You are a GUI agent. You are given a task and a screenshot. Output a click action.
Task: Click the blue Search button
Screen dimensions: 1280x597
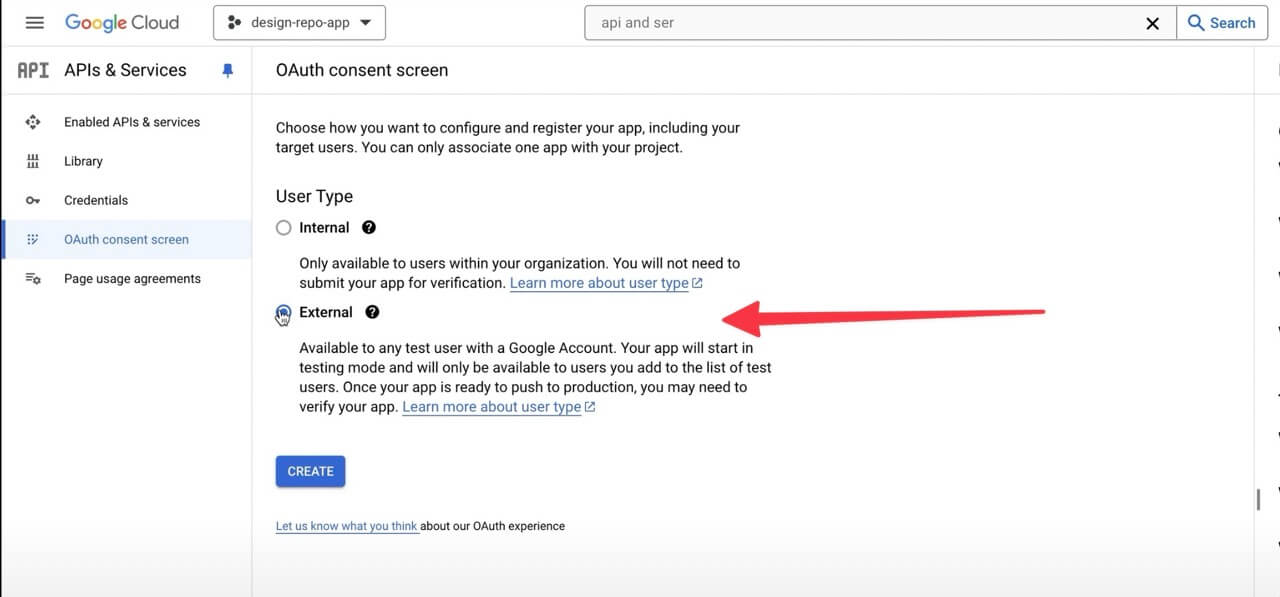(1221, 23)
